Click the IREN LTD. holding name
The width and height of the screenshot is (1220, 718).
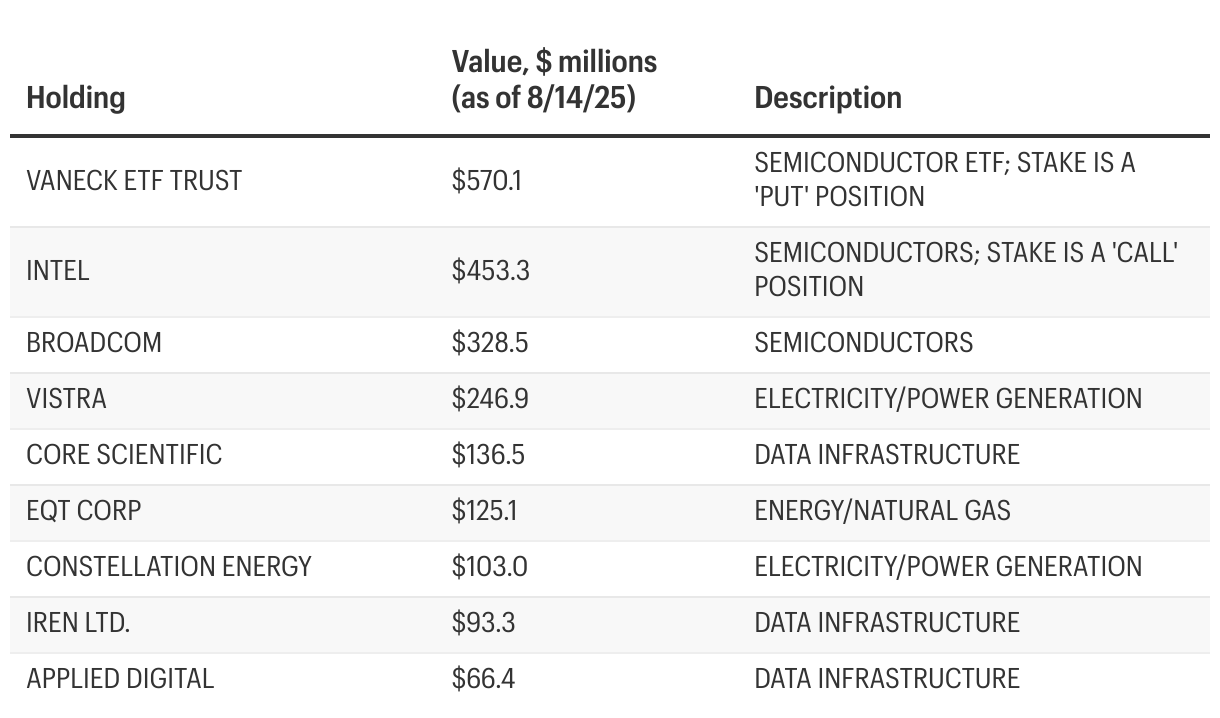click(78, 623)
